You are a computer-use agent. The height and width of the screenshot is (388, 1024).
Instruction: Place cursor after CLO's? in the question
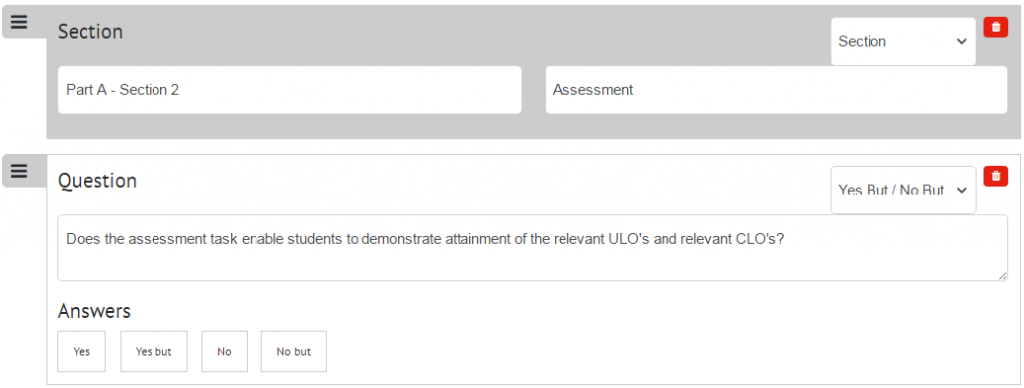[785, 239]
